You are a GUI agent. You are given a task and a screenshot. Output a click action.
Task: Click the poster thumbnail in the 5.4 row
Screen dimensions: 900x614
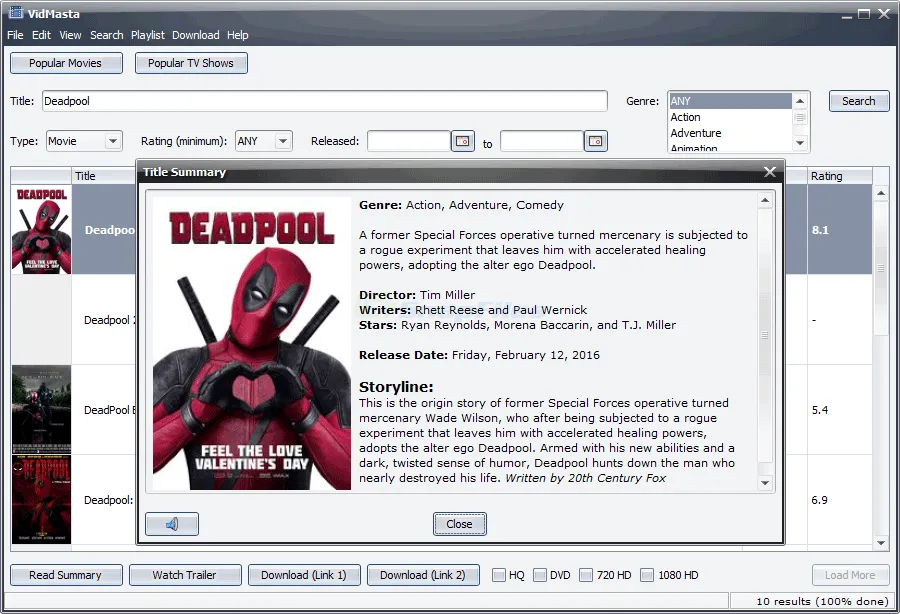[41, 410]
